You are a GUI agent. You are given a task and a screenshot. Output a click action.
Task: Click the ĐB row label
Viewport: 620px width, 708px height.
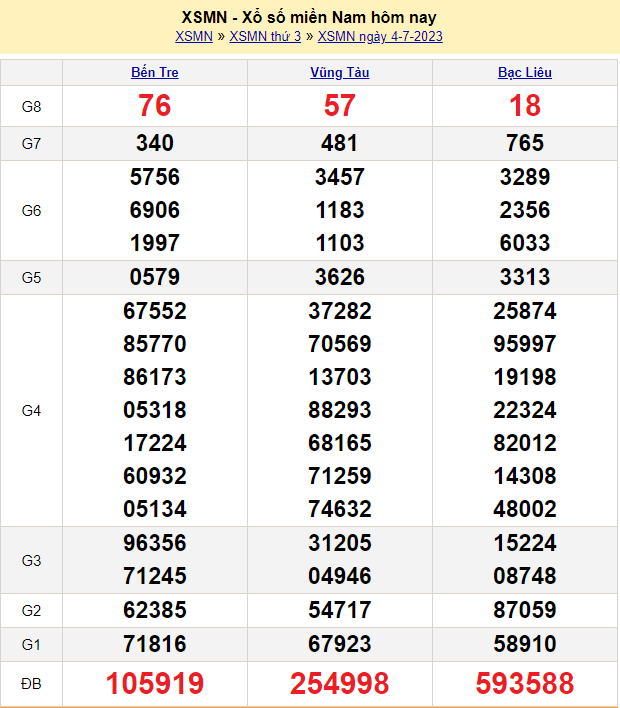tap(31, 684)
